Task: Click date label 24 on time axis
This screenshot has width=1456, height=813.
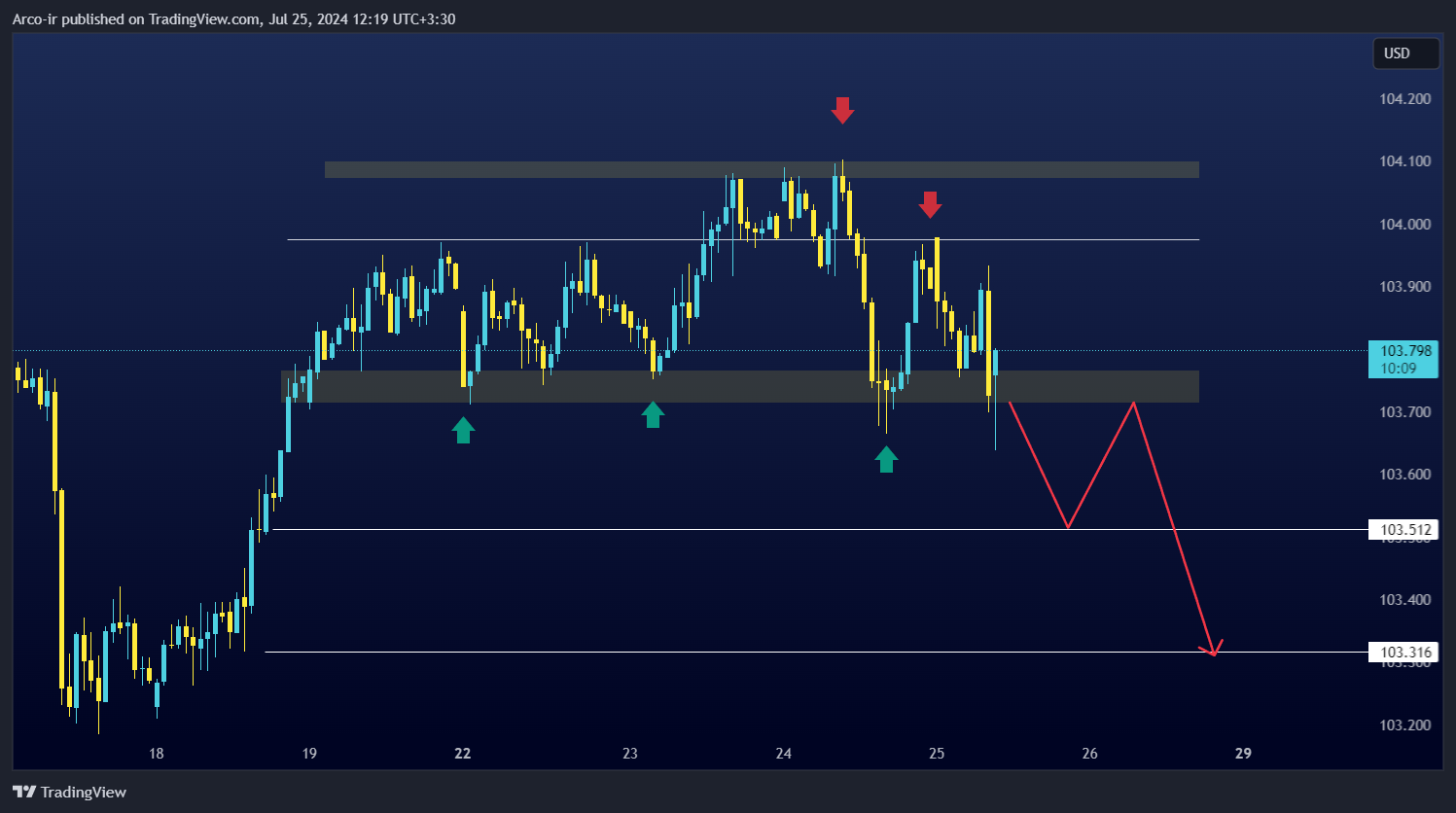Action: 784,754
